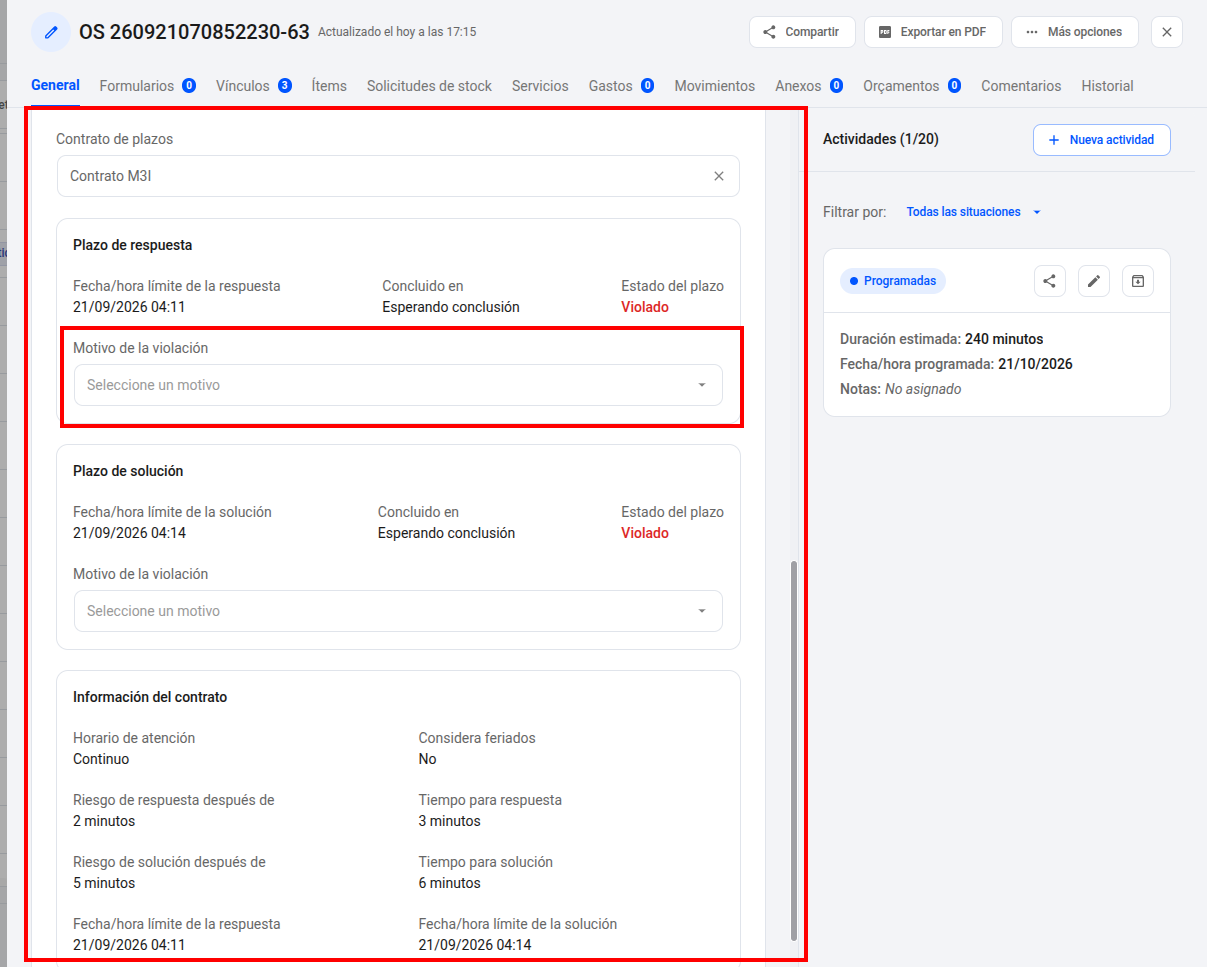Select the Comentarios tab

1021,86
